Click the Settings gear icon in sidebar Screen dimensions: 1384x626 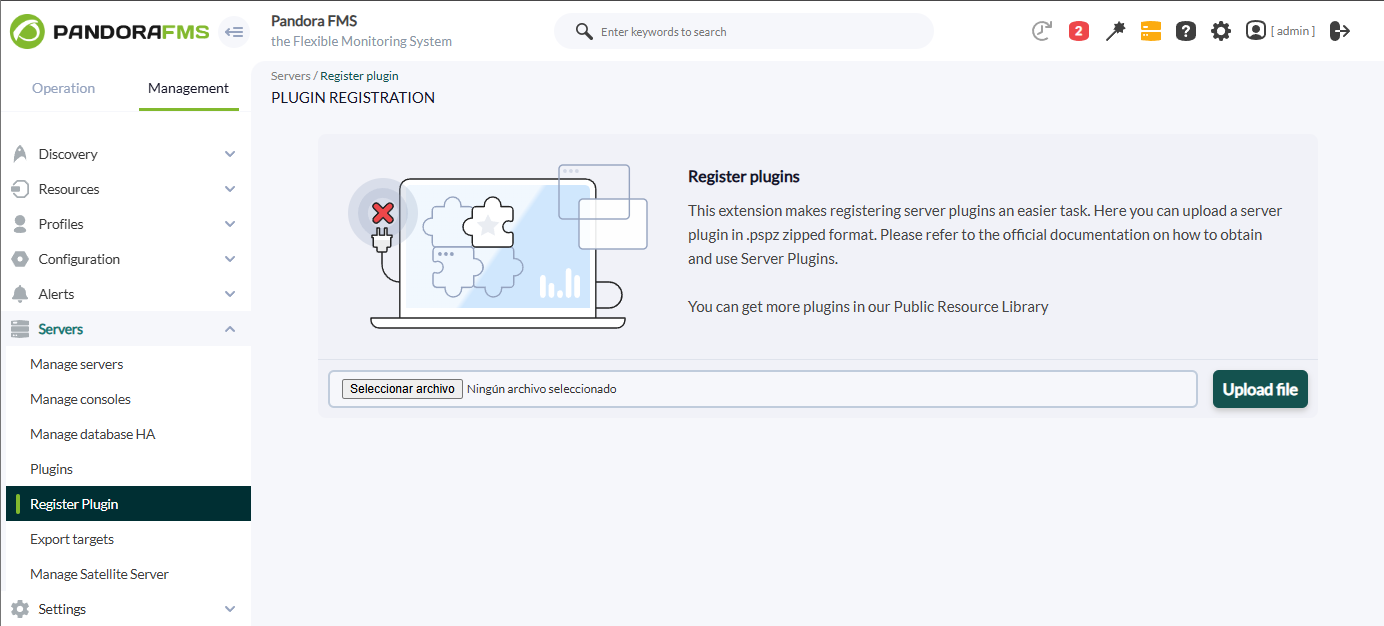tap(20, 609)
